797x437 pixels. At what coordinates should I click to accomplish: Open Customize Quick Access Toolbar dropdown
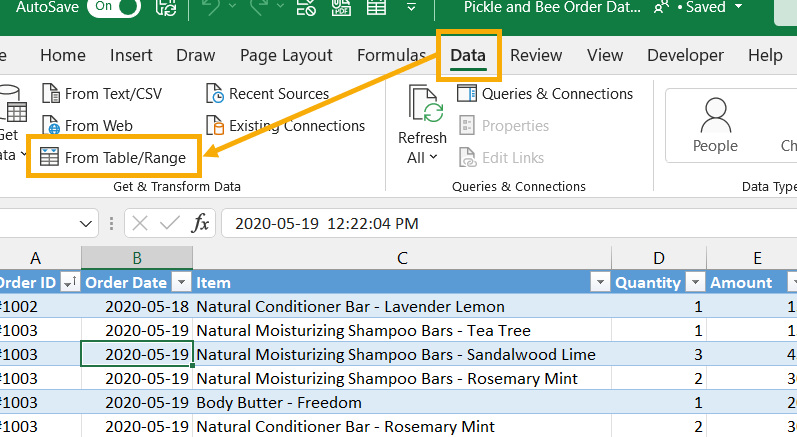[411, 7]
